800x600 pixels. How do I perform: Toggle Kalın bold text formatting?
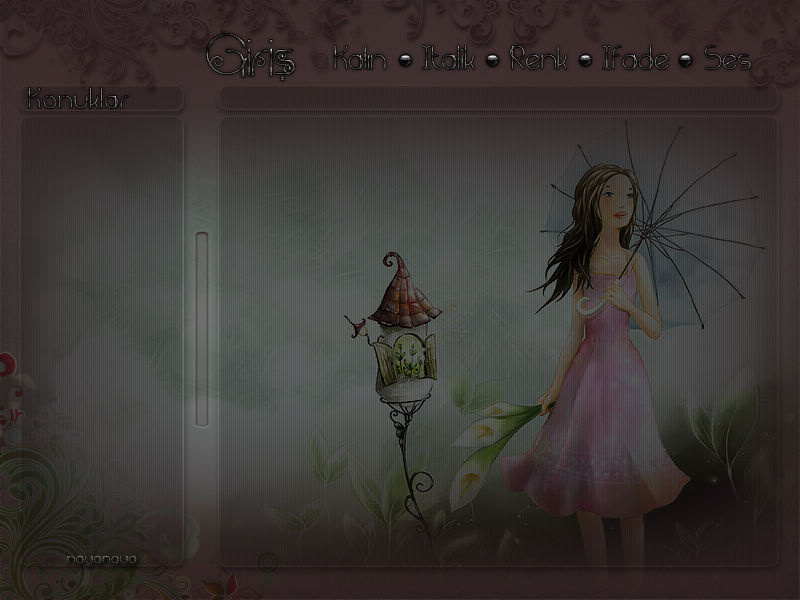pos(360,59)
